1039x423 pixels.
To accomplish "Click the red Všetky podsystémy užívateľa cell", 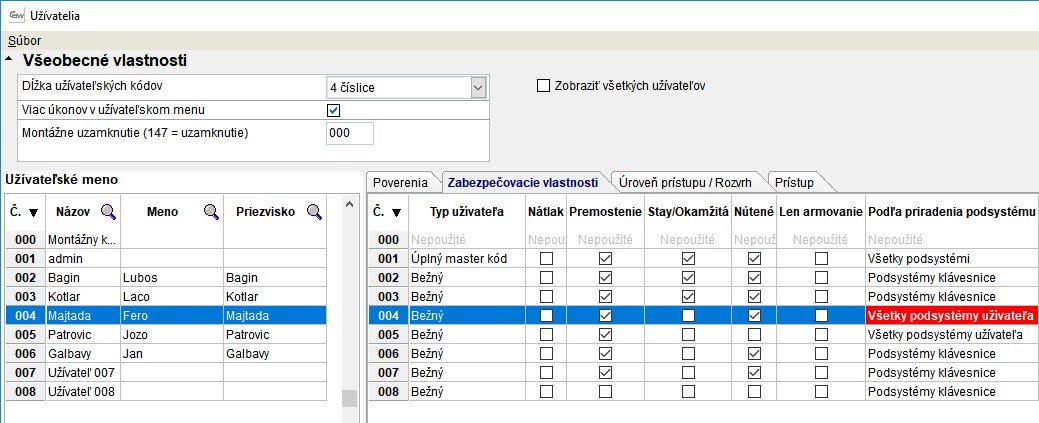I will pyautogui.click(x=950, y=316).
